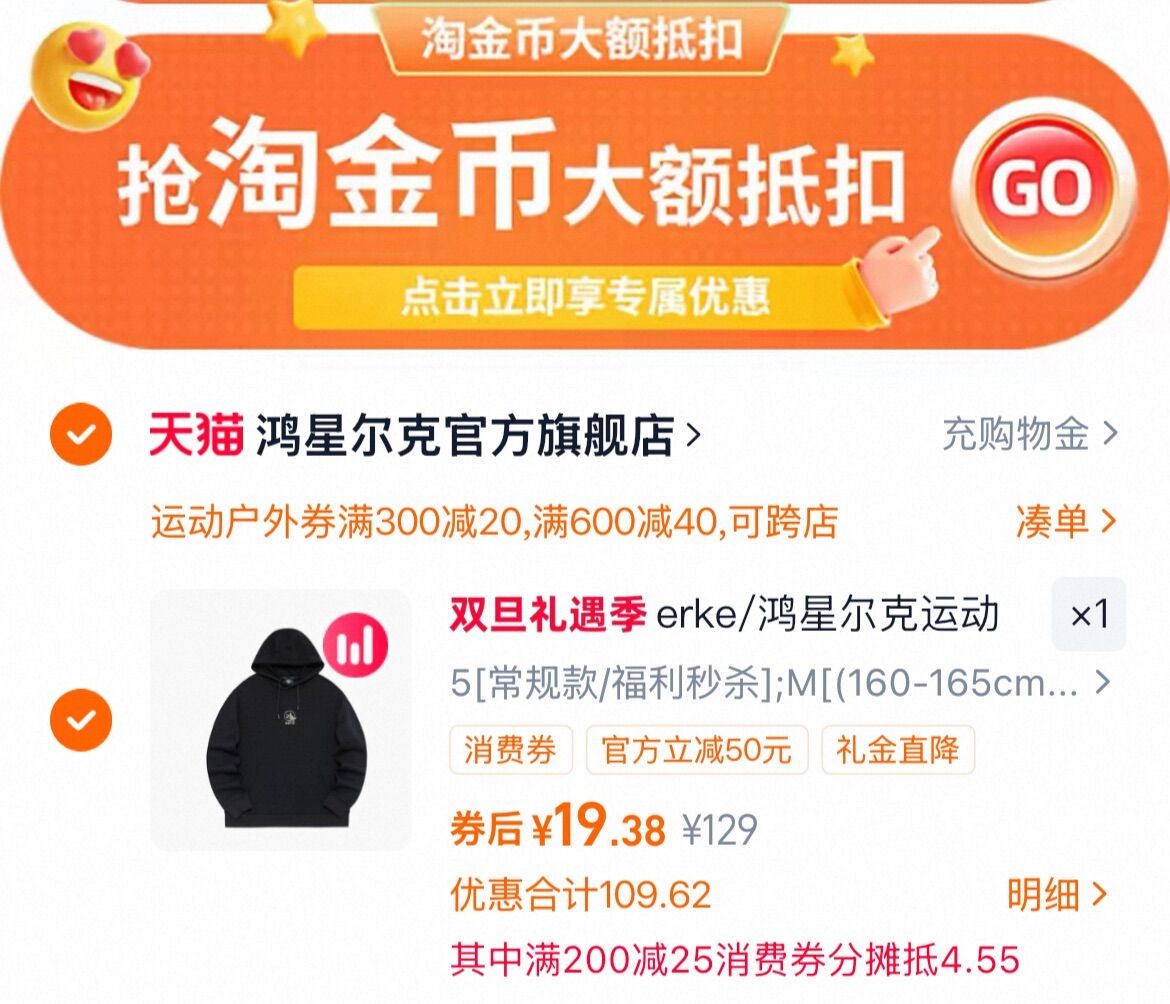The width and height of the screenshot is (1170, 1004).
Task: Deselect the black hoodie item checkbox
Action: (x=81, y=720)
